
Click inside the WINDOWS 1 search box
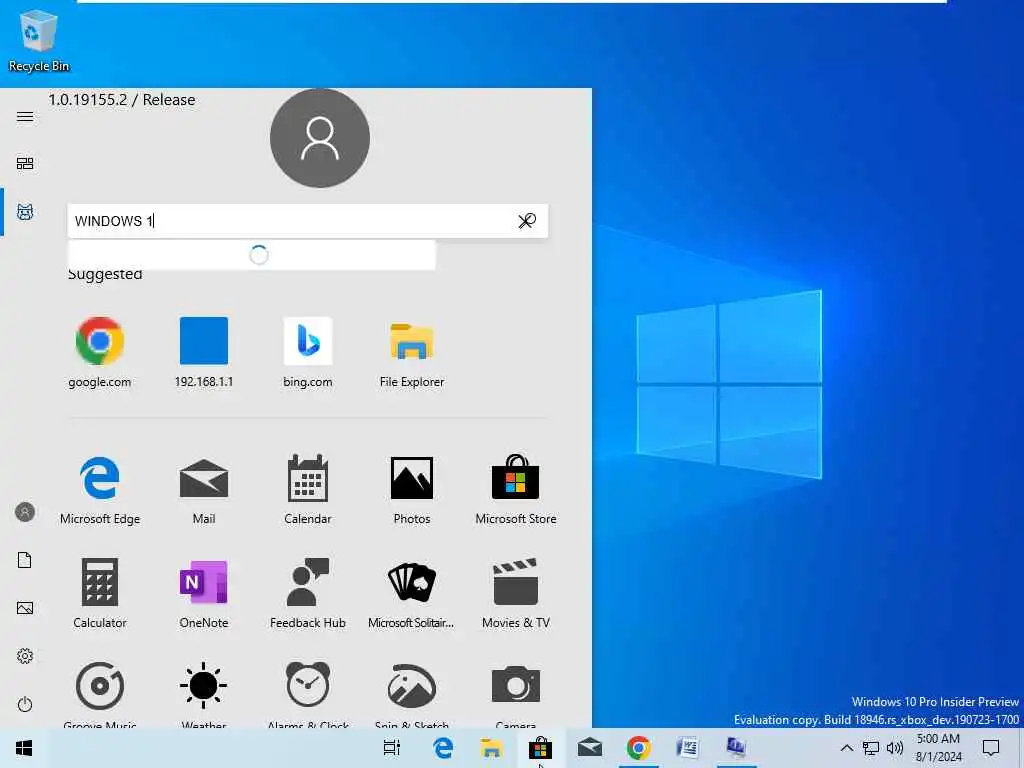[308, 221]
